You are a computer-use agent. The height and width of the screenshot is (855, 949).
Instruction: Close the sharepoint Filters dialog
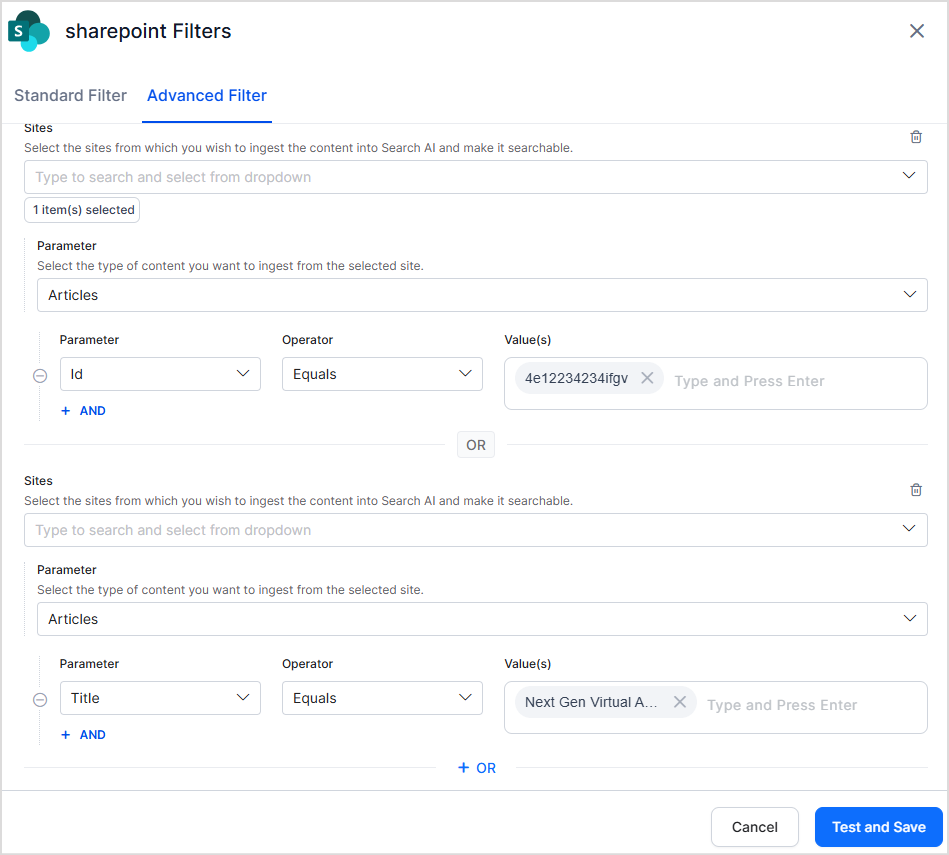coord(916,31)
